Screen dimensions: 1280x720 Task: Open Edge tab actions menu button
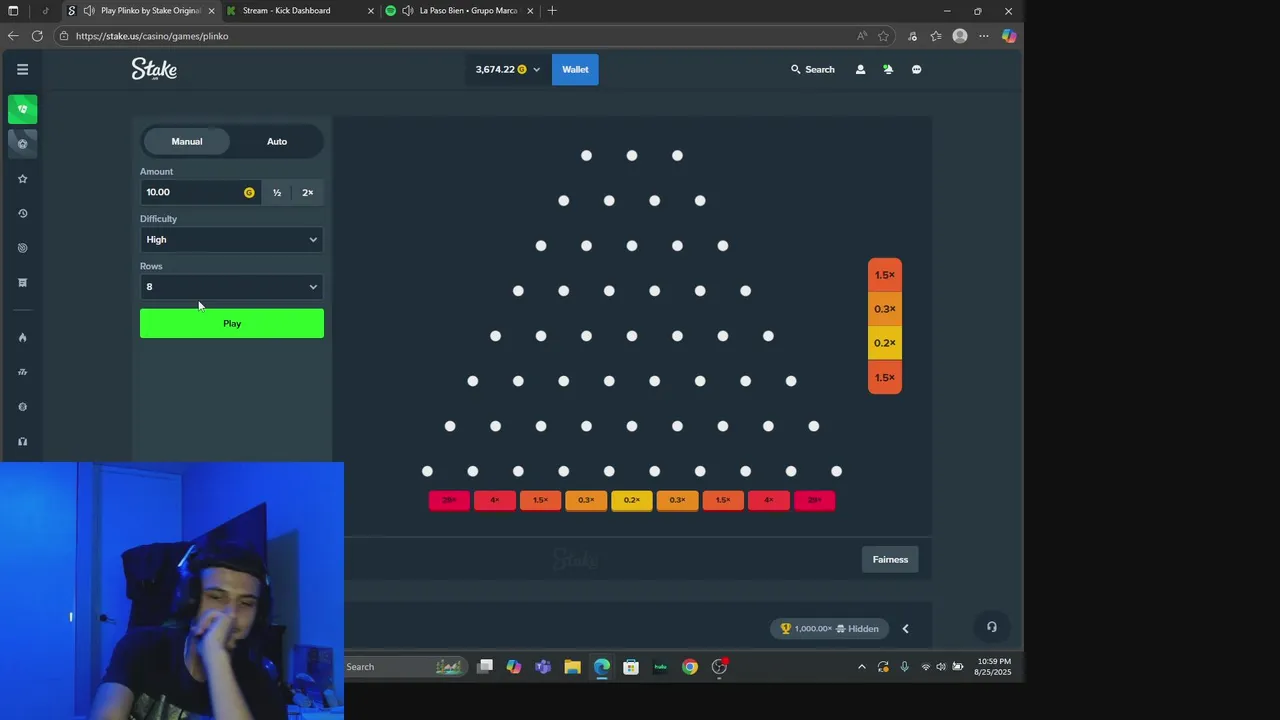point(13,11)
